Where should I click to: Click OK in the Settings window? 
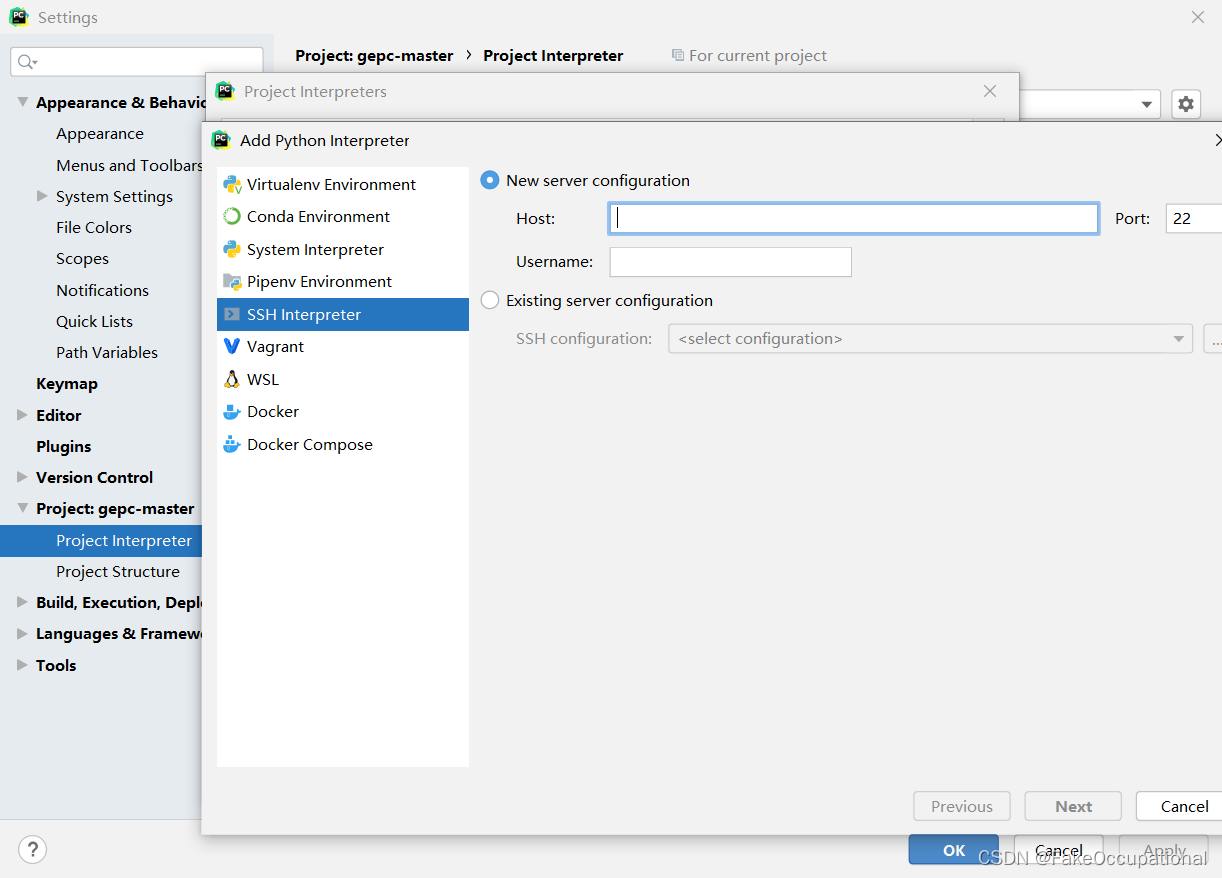click(954, 850)
